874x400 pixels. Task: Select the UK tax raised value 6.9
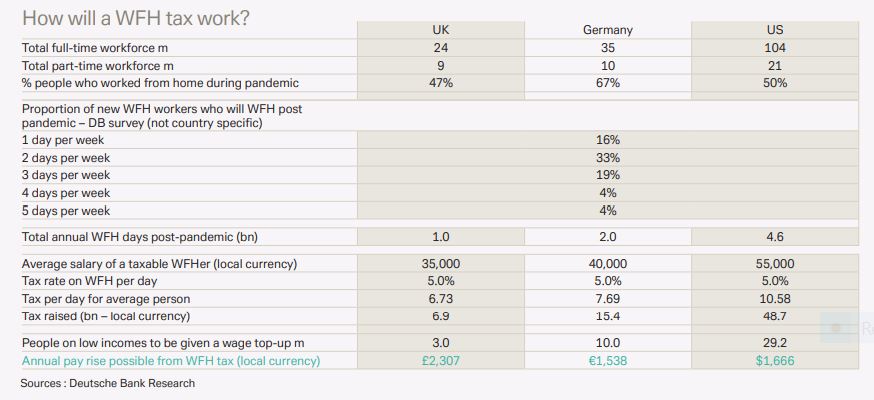pyautogui.click(x=441, y=316)
